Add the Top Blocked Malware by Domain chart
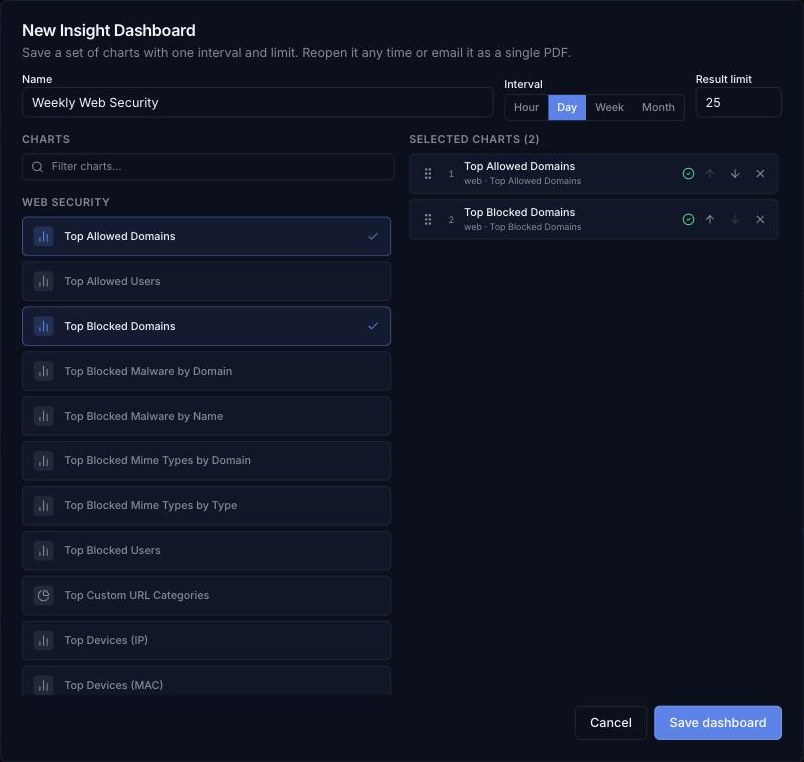The image size is (804, 762). pyautogui.click(x=206, y=371)
